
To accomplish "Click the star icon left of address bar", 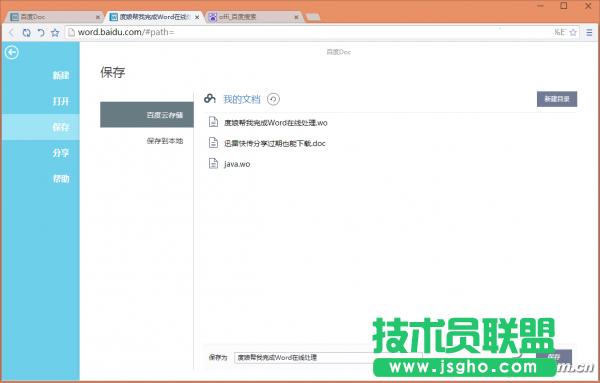I will coord(55,33).
